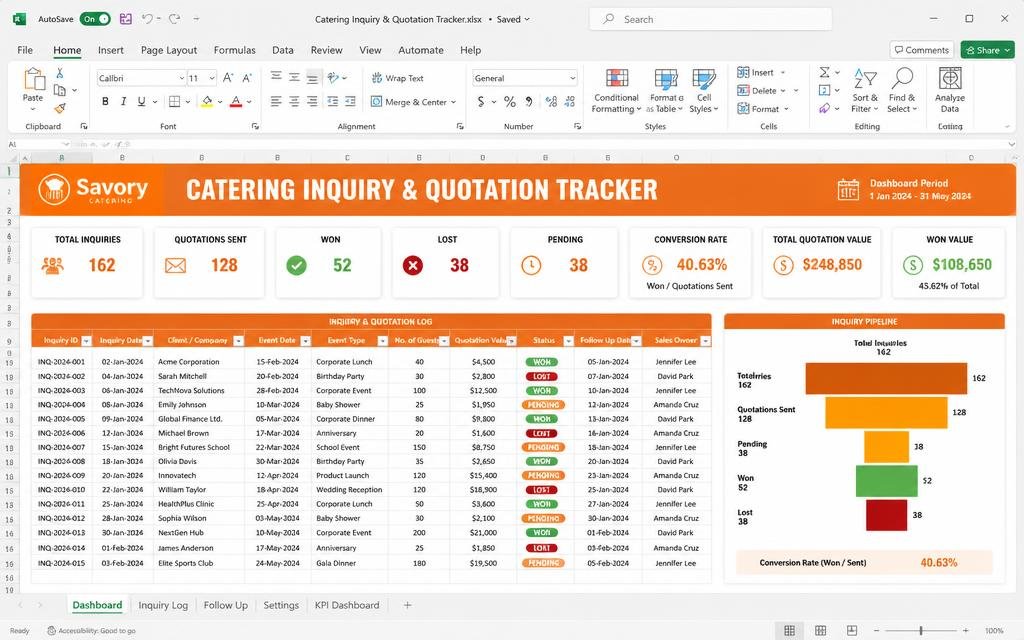Click the Share button
1024x640 pixels.
click(988, 50)
